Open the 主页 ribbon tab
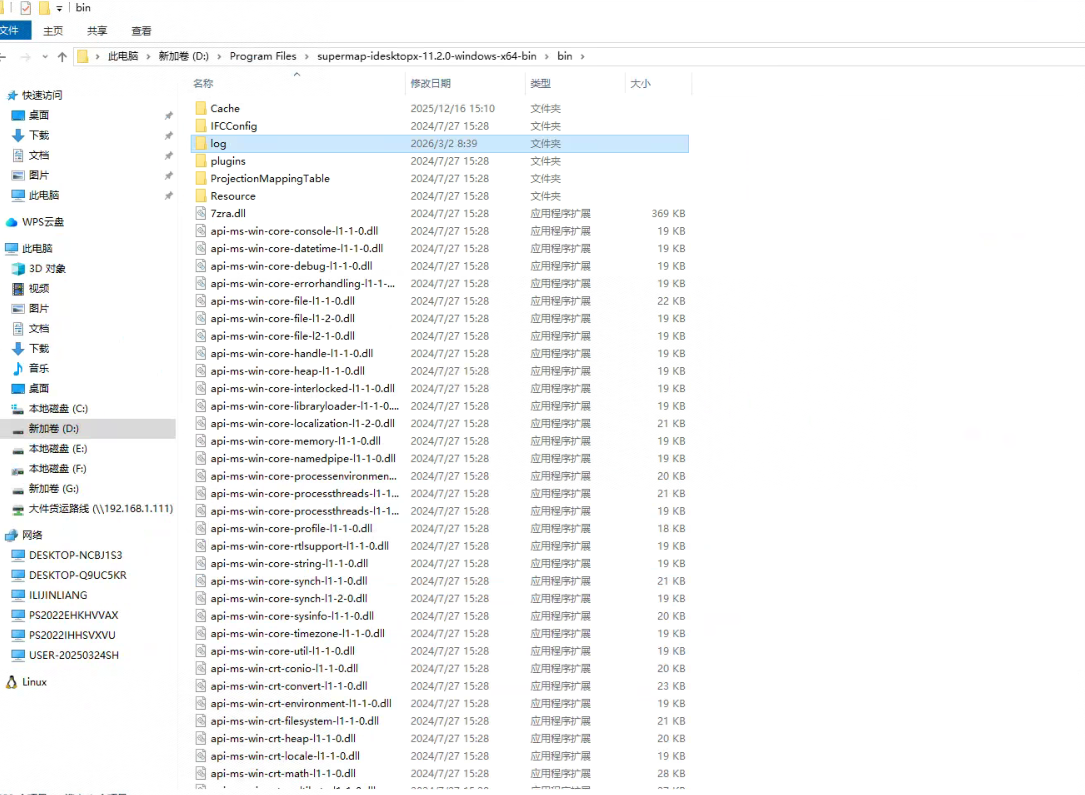Image resolution: width=1085 pixels, height=795 pixels. point(53,31)
